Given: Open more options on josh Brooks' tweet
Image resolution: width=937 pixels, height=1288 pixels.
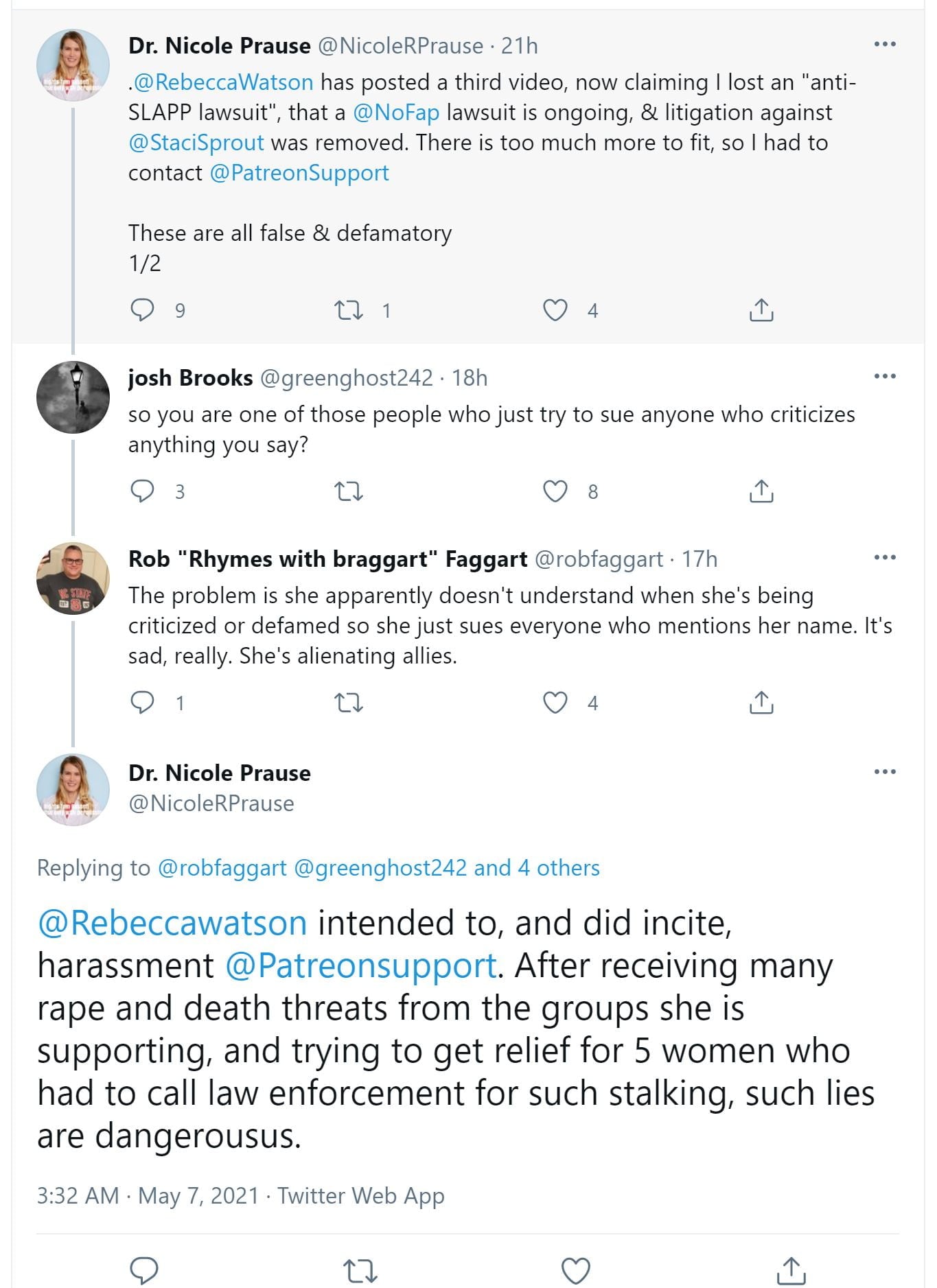Looking at the screenshot, I should (885, 376).
